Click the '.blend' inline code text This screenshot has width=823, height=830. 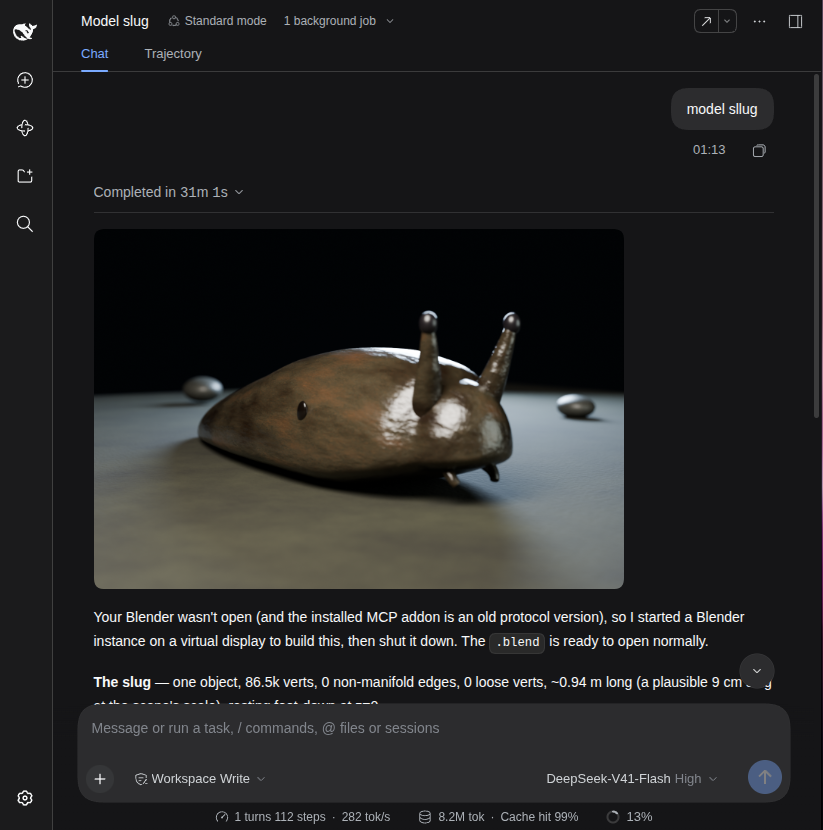pos(517,642)
